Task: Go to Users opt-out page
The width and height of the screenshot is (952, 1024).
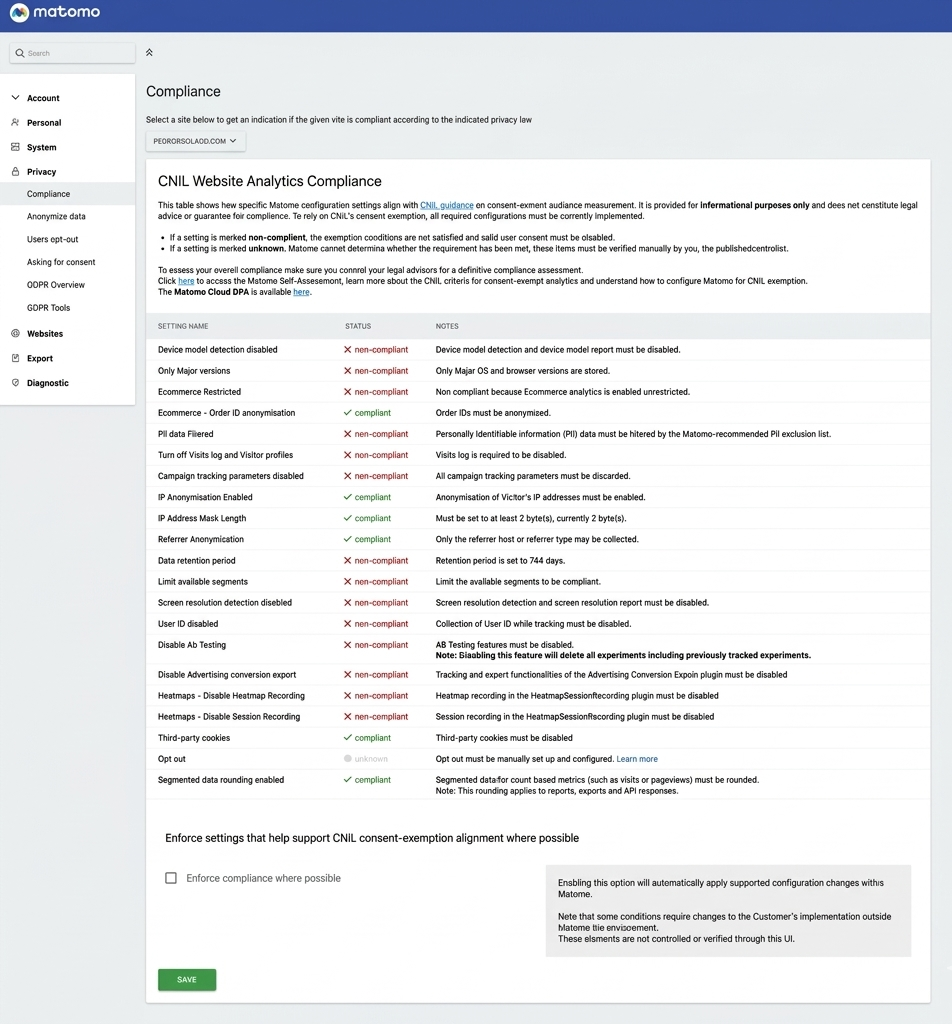Action: point(52,240)
